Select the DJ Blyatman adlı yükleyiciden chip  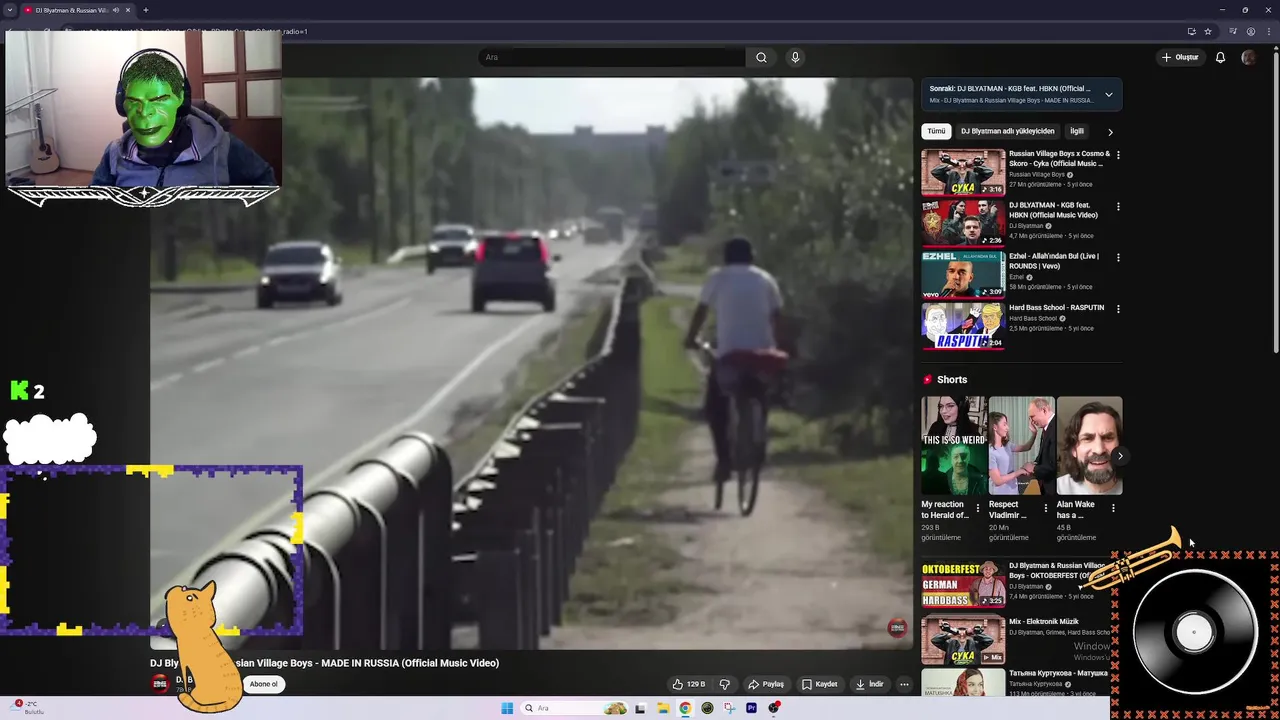1007,131
